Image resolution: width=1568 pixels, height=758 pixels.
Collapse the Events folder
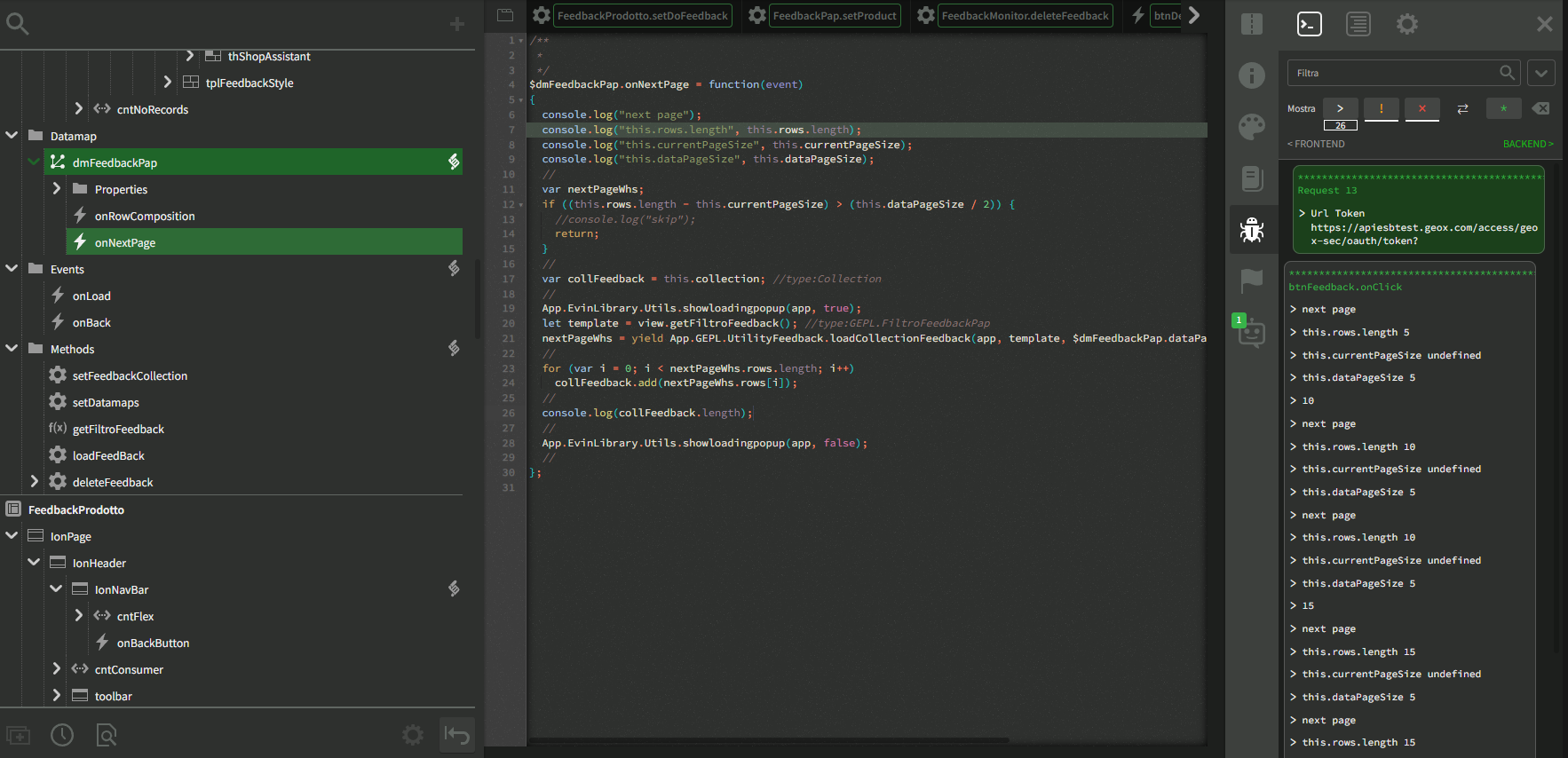click(x=12, y=268)
